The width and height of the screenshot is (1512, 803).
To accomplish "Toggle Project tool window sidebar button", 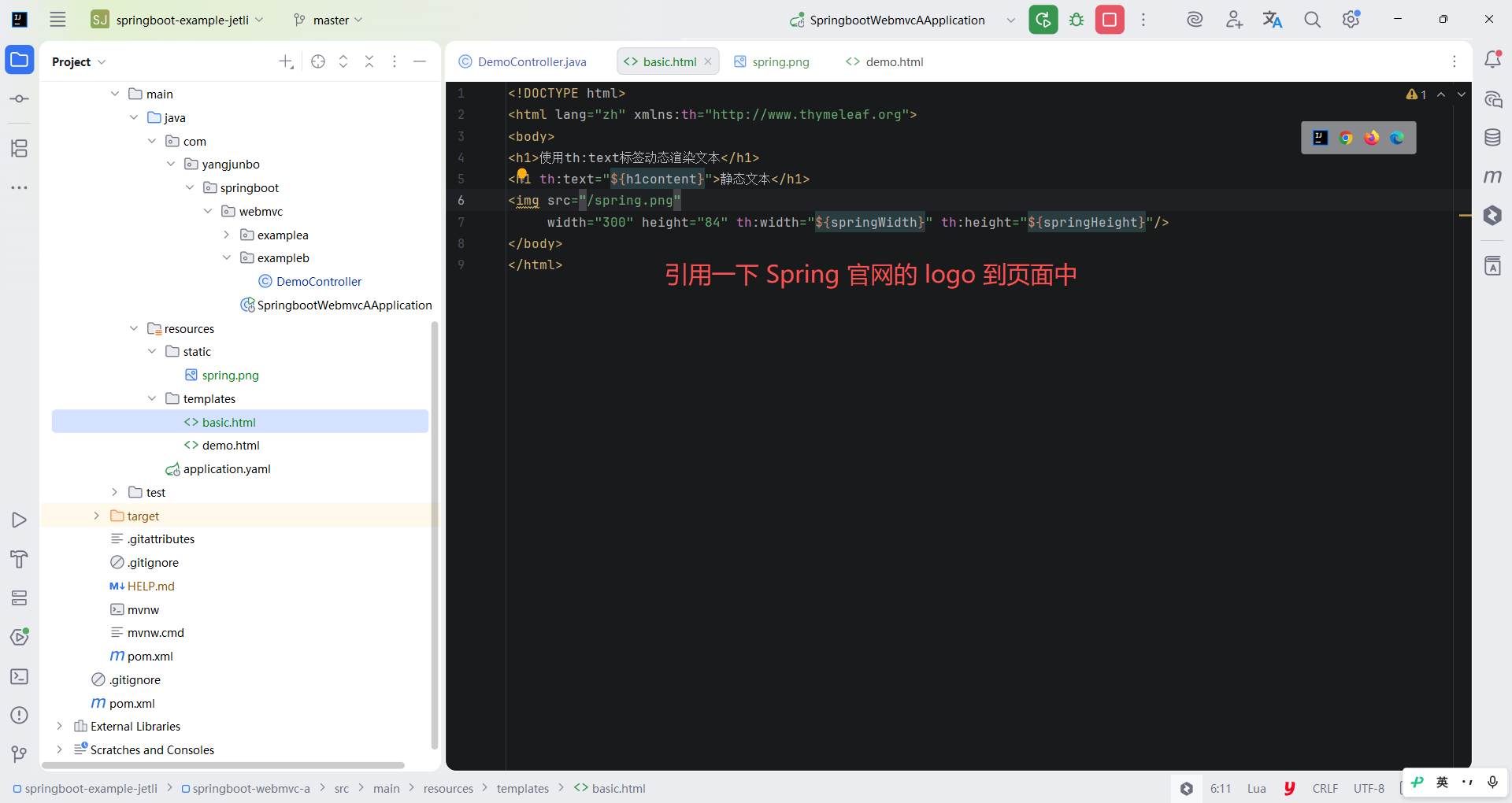I will pos(20,60).
